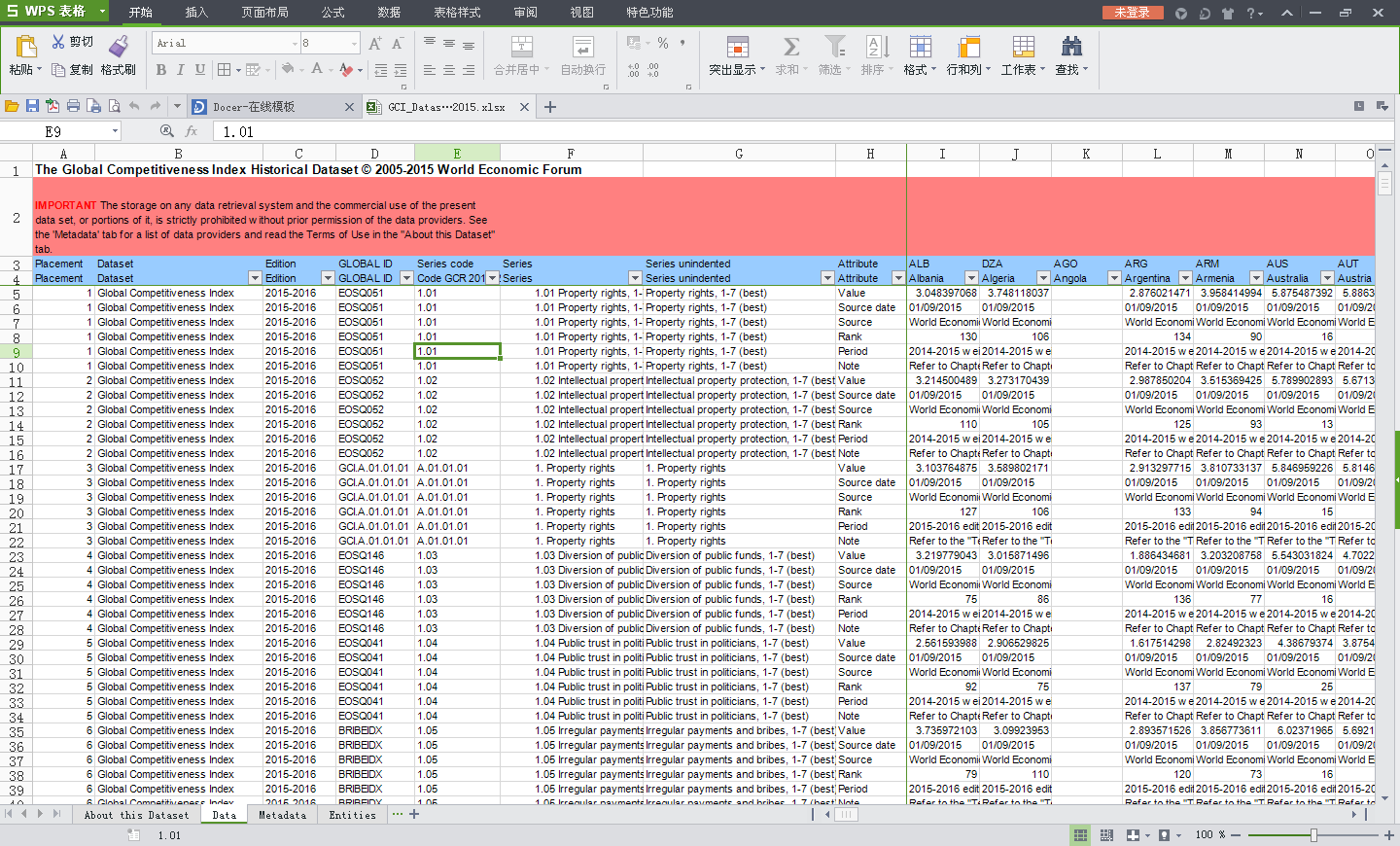Screen dimensions: 1400x846
Task: Click the Save floppy disk icon
Action: click(x=32, y=106)
